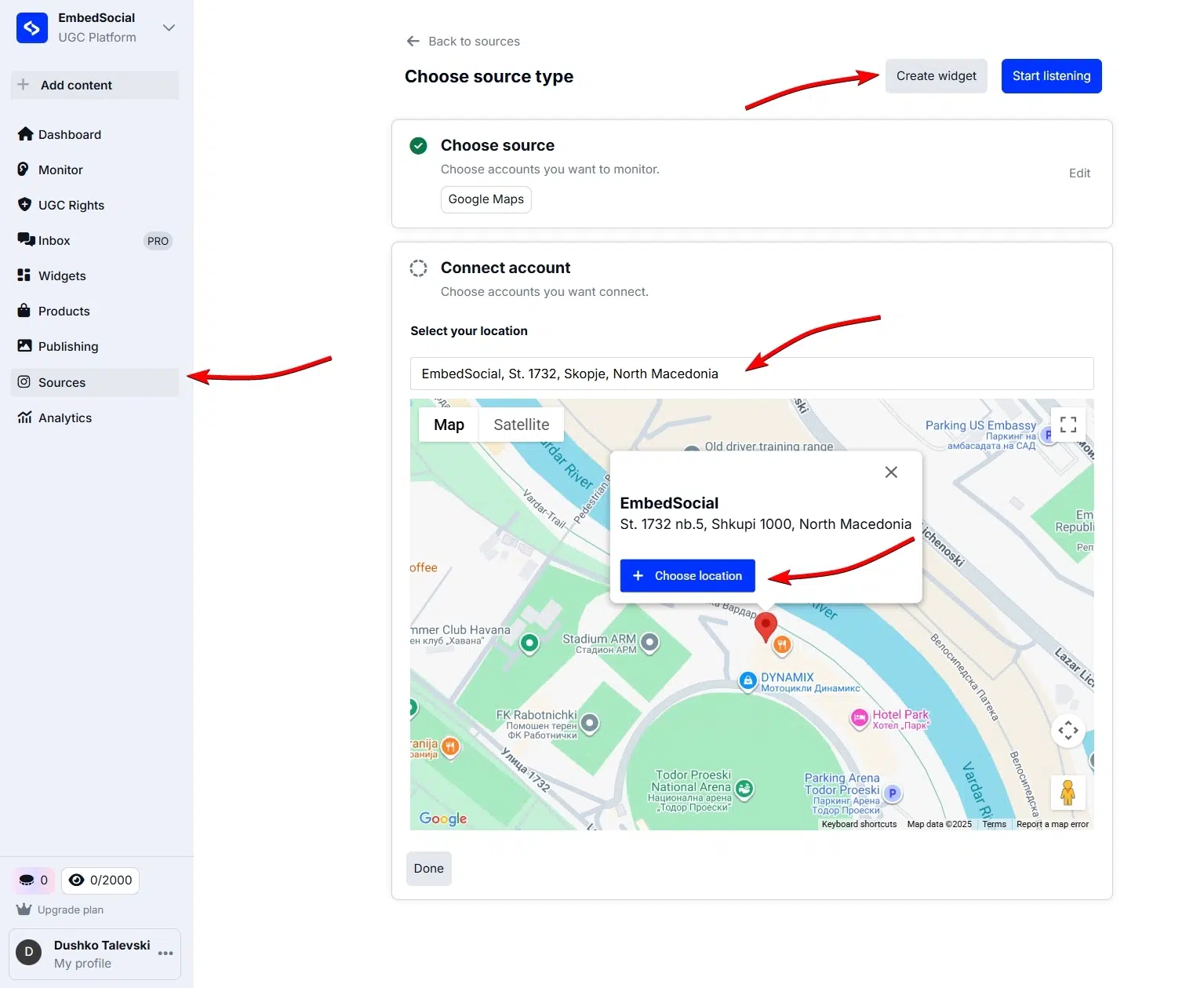
Task: Open the Publishing section
Action: [67, 346]
